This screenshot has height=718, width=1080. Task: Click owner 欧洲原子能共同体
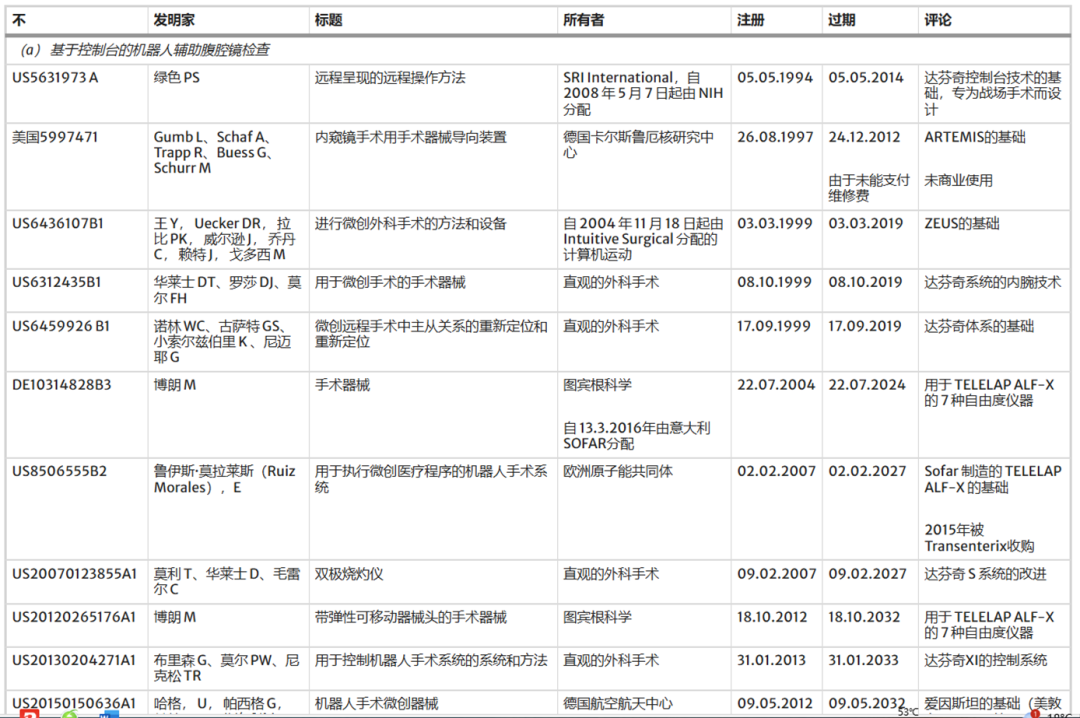[618, 471]
